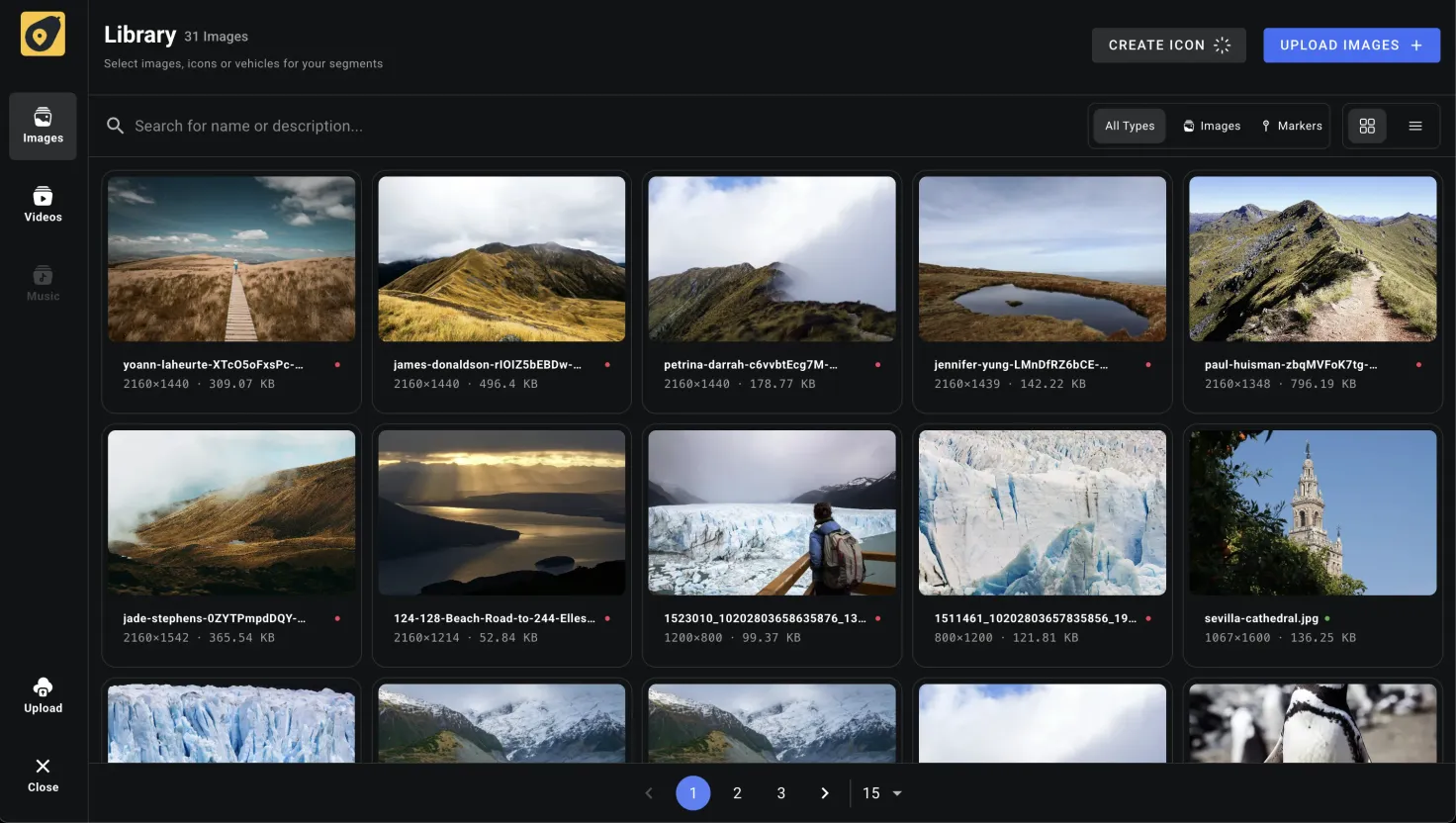Click the Library heading
This screenshot has width=1456, height=823.
139,35
